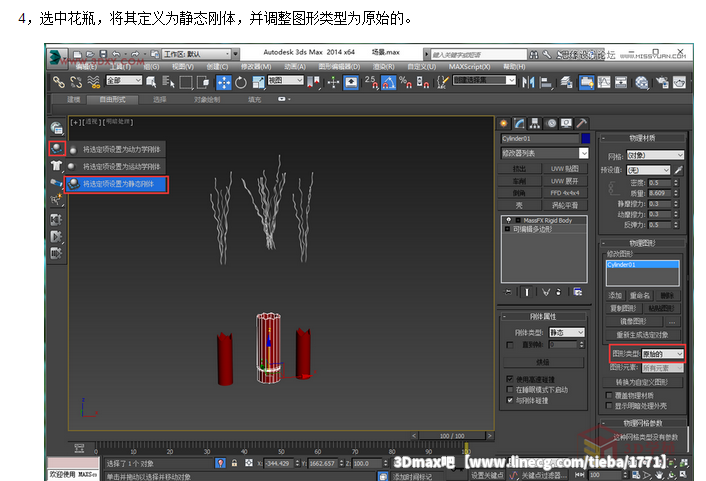
Task: Switch to the '对象绘制' ribbon tab
Action: tap(207, 99)
